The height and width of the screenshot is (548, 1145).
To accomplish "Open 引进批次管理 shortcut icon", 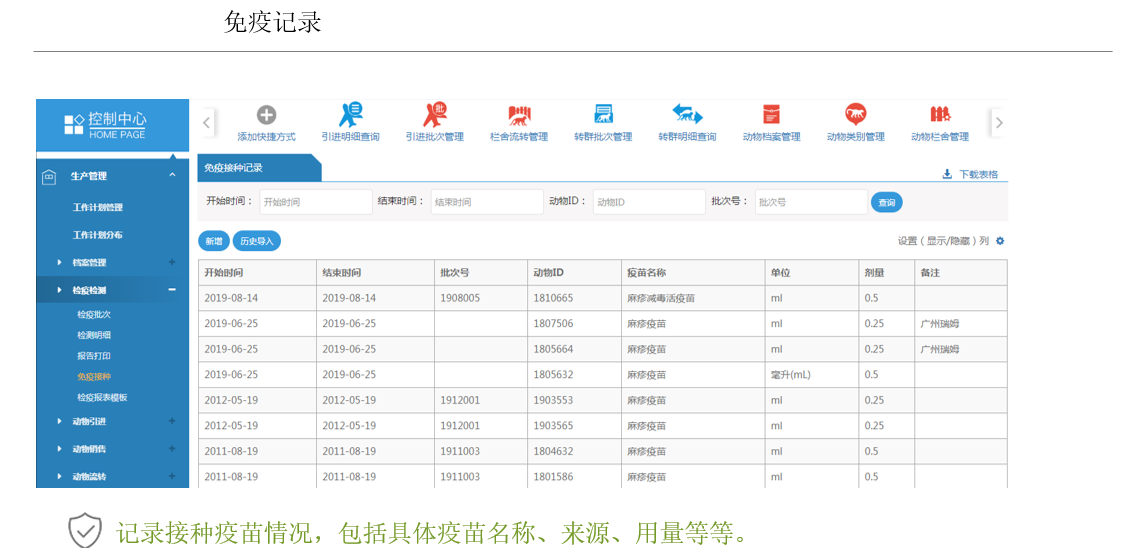I will coord(435,114).
